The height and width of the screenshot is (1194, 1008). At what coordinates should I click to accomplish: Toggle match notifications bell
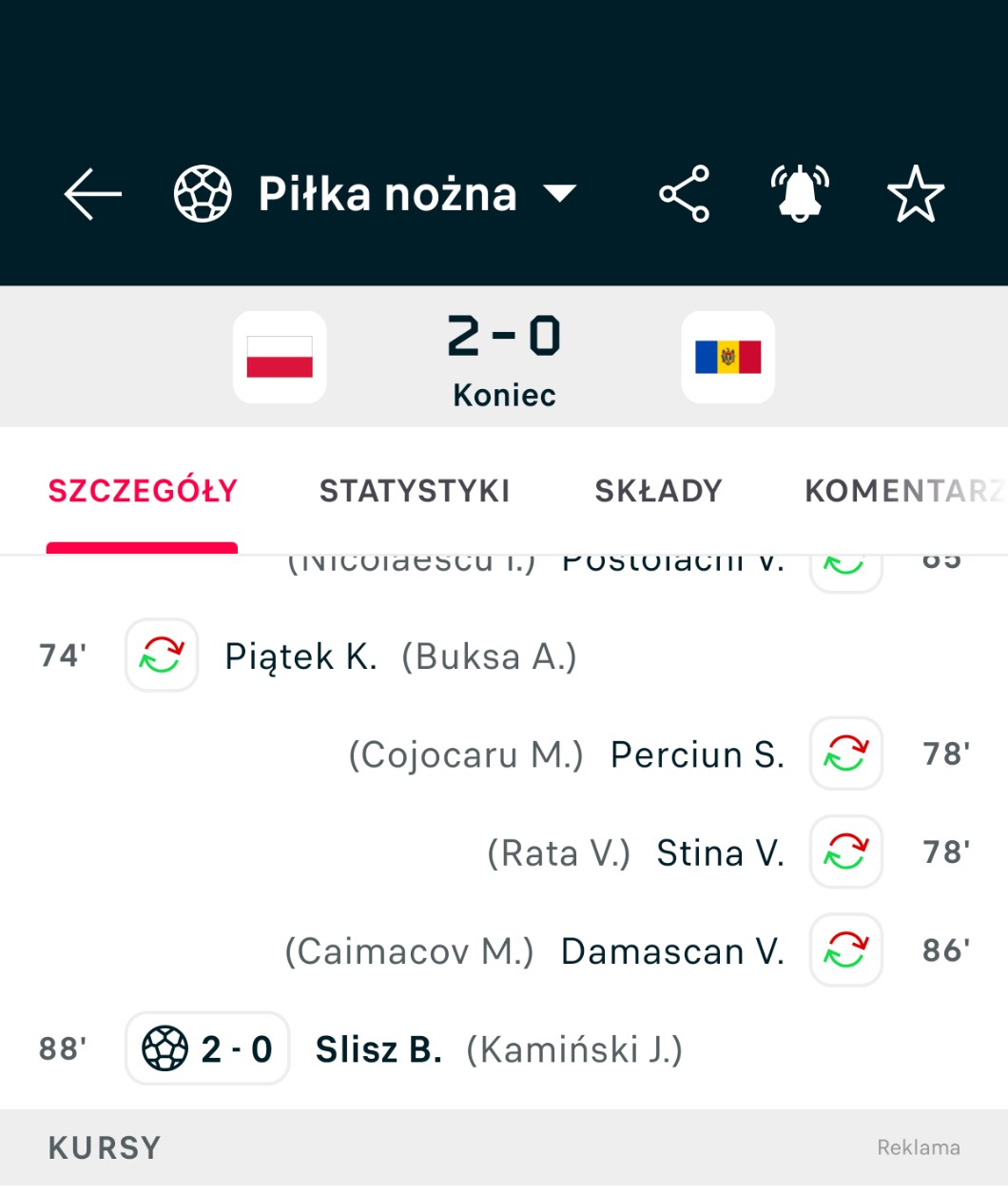[x=800, y=194]
